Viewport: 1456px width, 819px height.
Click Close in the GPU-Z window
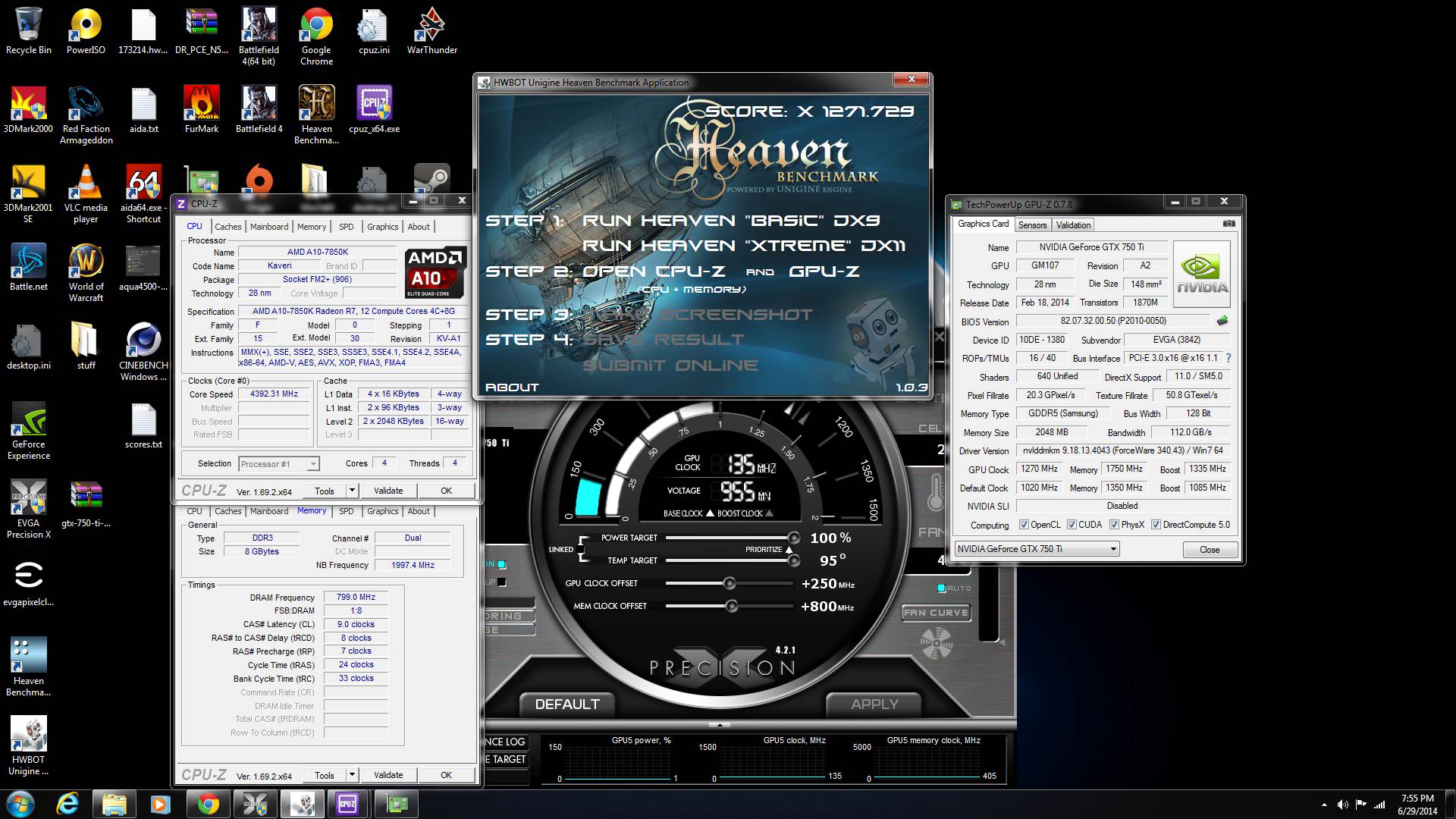click(1210, 550)
